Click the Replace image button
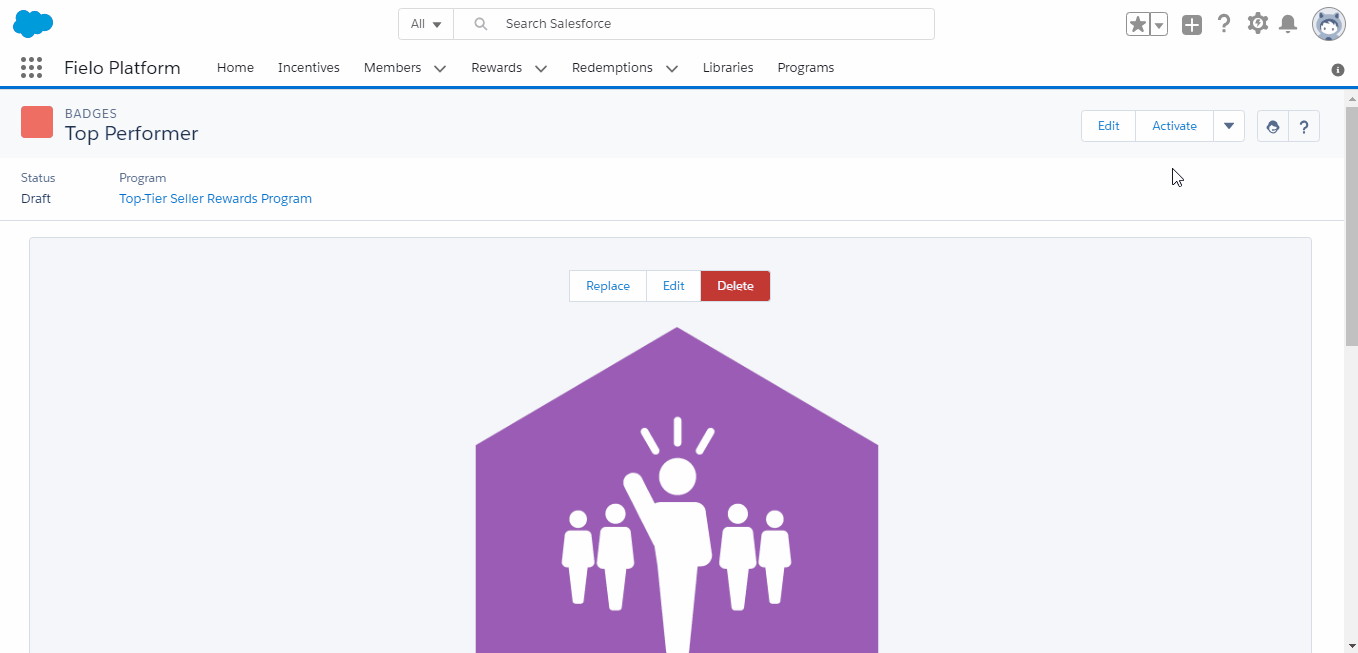This screenshot has width=1358, height=653. (608, 286)
